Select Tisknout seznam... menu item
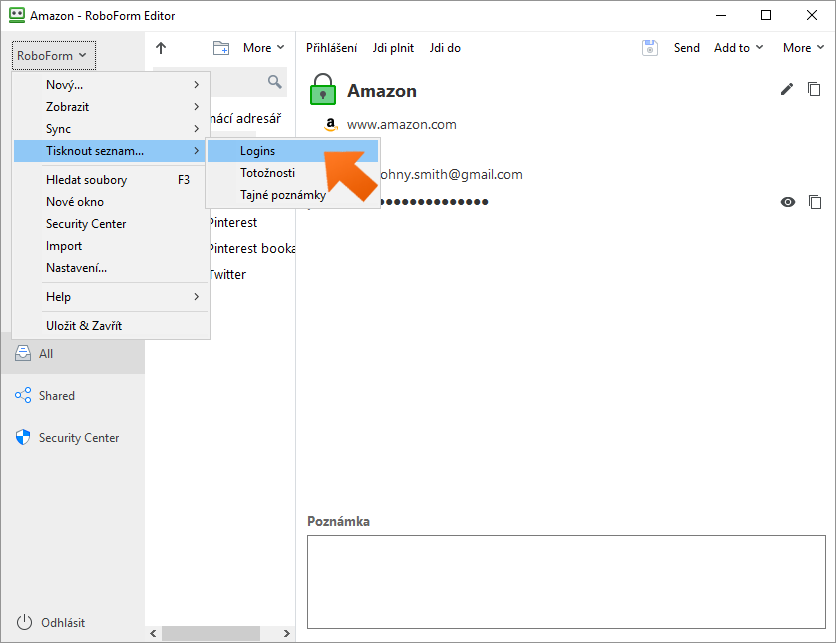 [111, 151]
